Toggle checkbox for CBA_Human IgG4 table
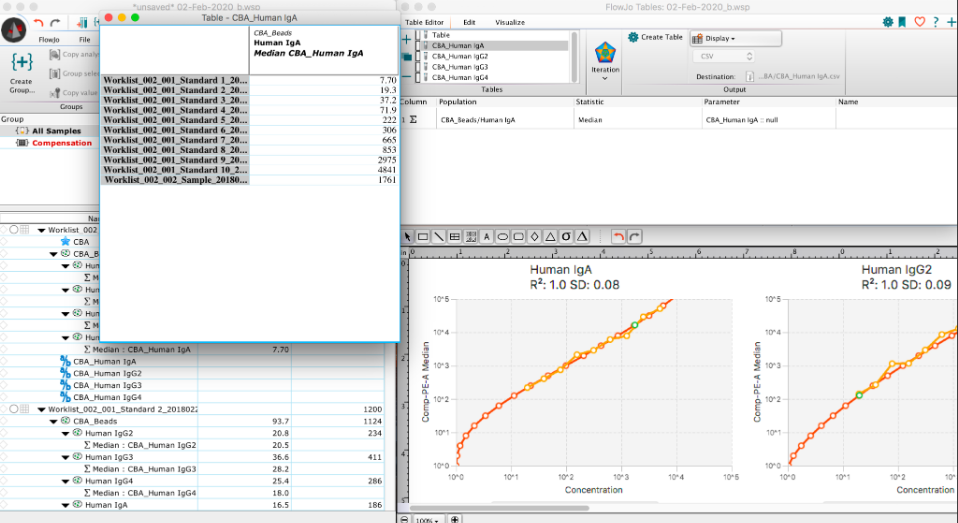This screenshot has height=523, width=958. pyautogui.click(x=419, y=78)
